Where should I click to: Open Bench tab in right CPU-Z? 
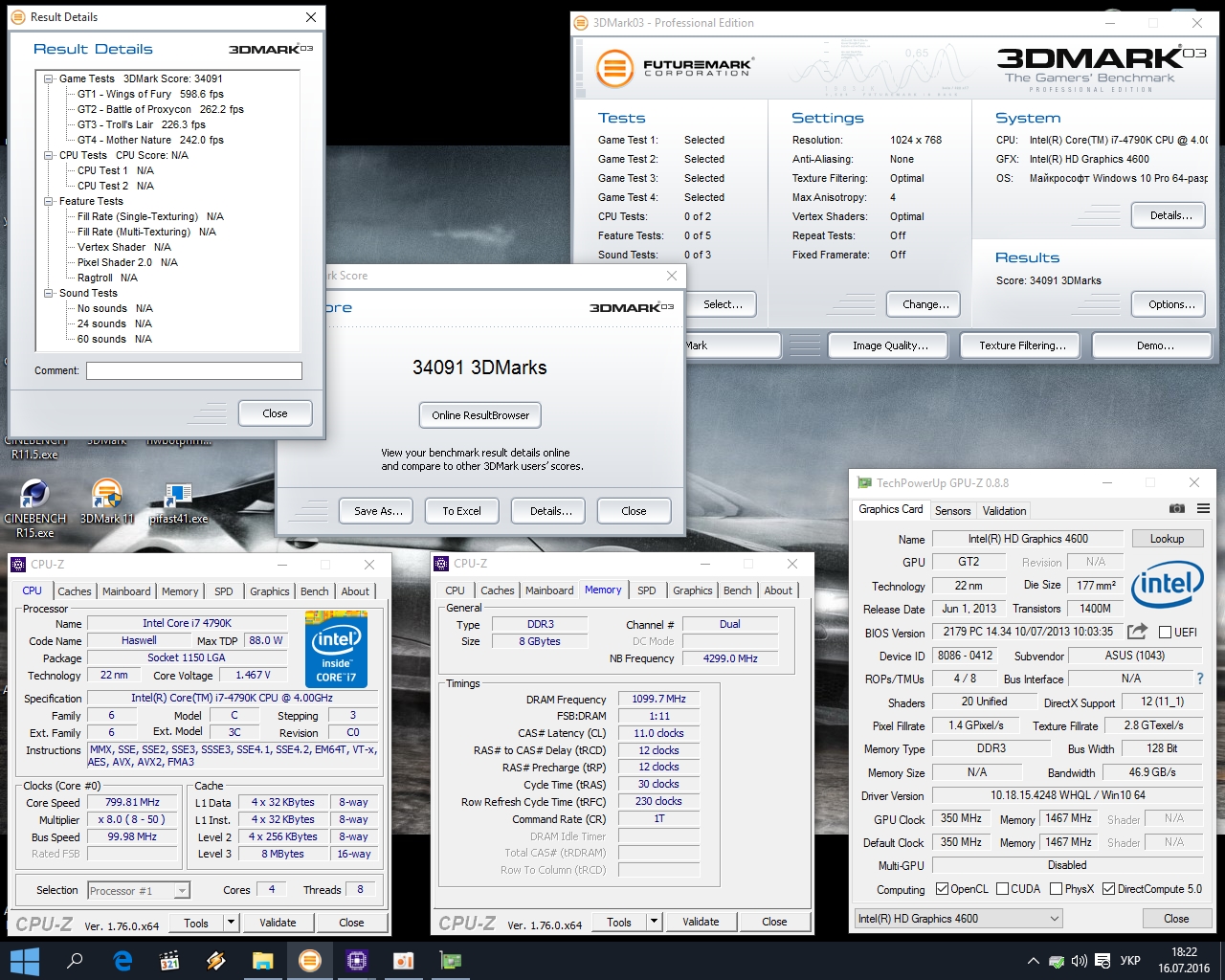[x=737, y=590]
